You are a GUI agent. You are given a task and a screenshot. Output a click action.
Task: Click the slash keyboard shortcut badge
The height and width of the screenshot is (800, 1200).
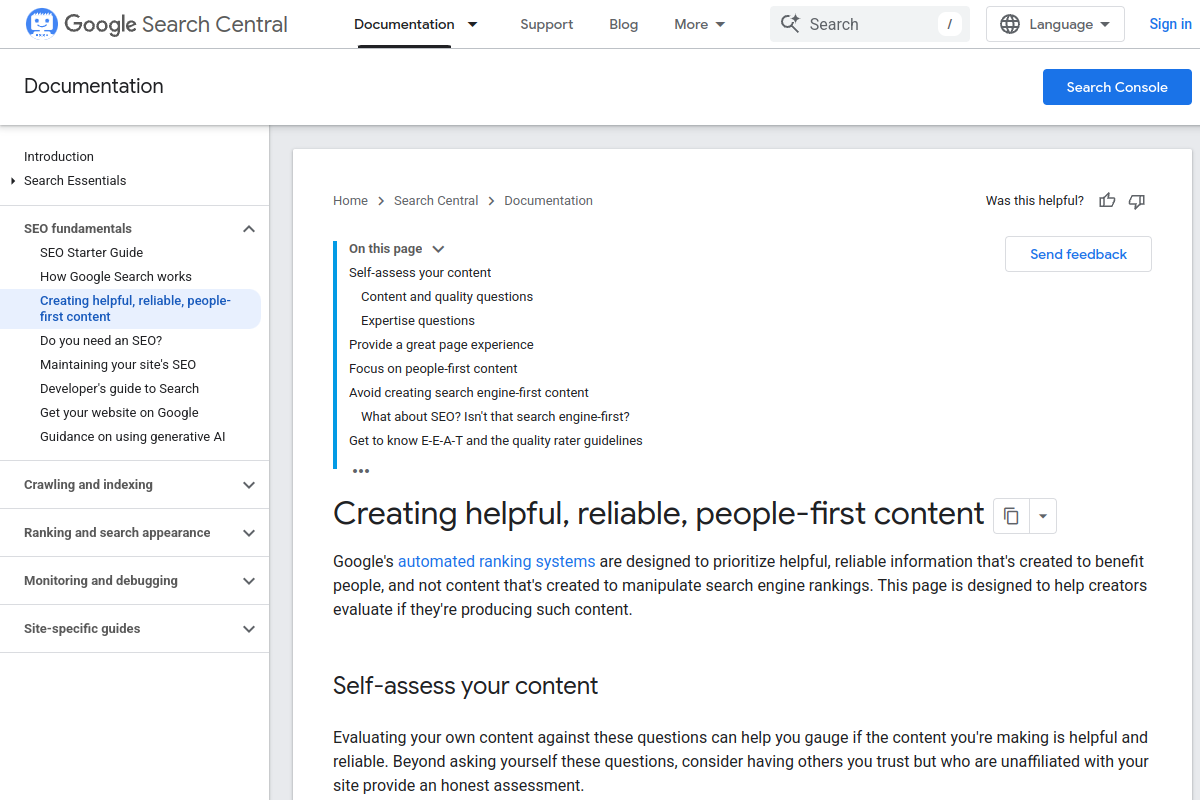coord(949,24)
